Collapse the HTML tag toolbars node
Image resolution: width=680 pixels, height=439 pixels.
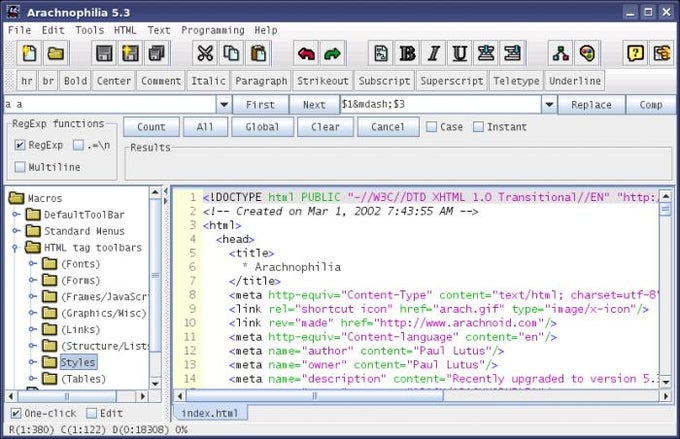(x=15, y=248)
